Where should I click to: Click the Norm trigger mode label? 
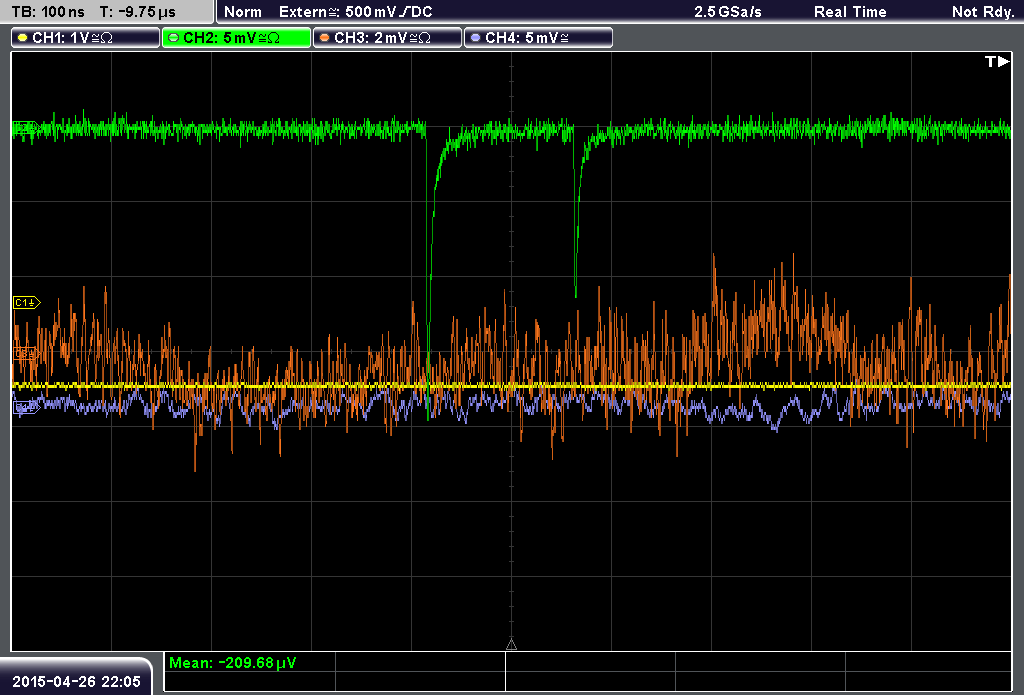tap(243, 12)
